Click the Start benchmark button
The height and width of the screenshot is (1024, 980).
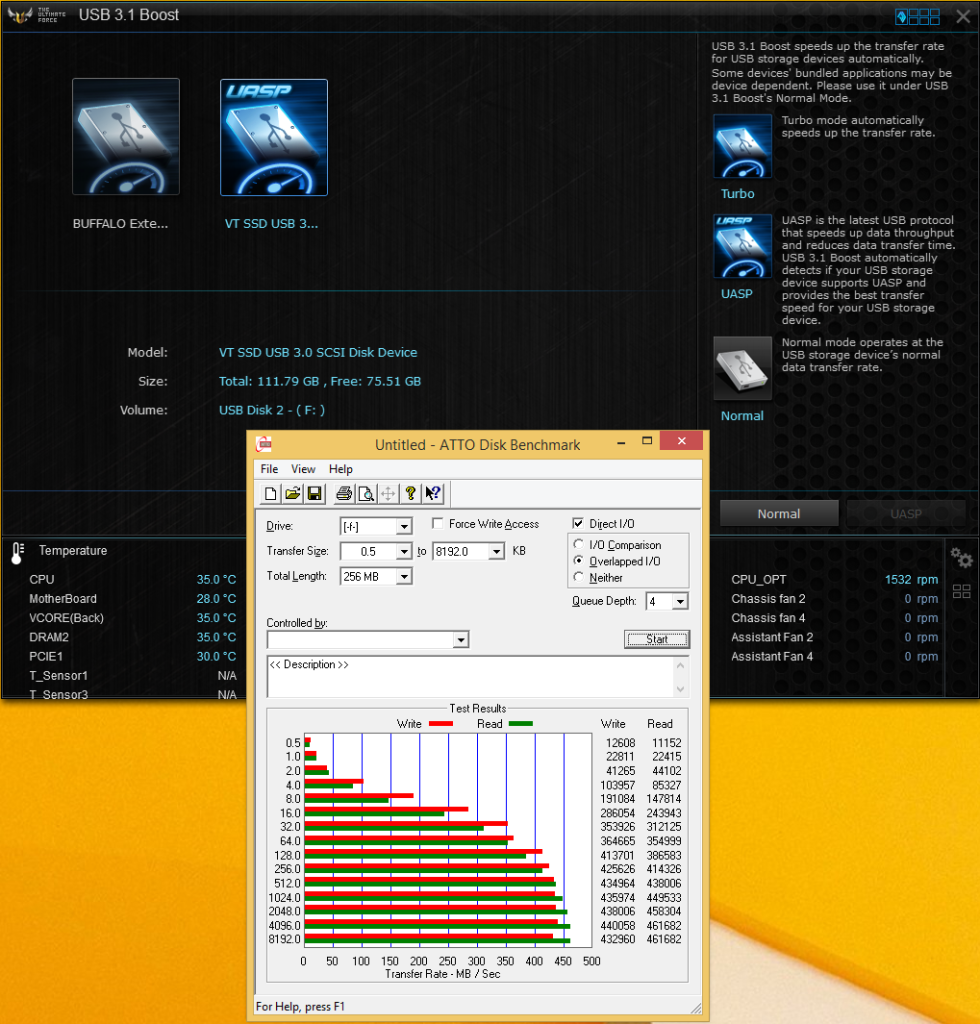click(656, 639)
